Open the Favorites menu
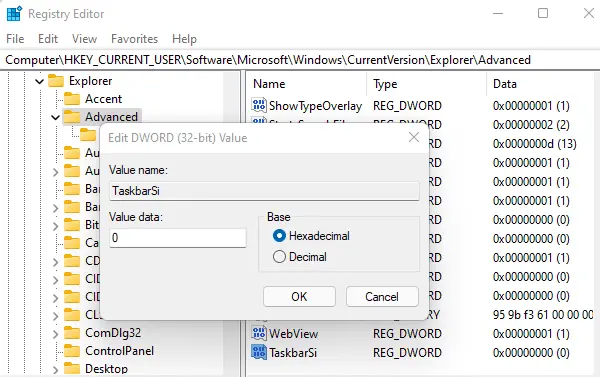 (134, 39)
